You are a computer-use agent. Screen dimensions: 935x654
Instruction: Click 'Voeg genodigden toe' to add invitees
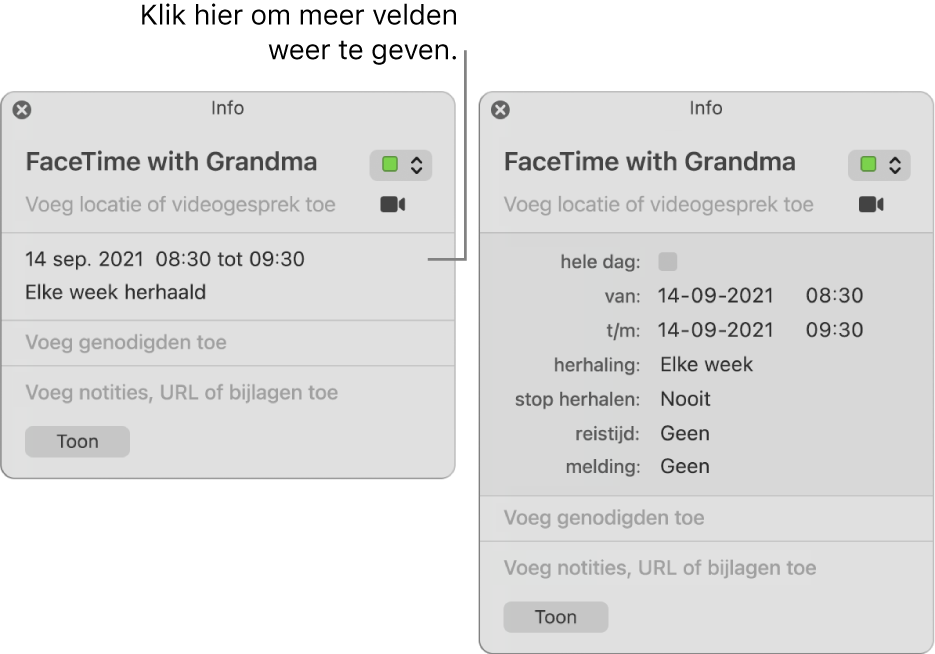pyautogui.click(x=125, y=342)
